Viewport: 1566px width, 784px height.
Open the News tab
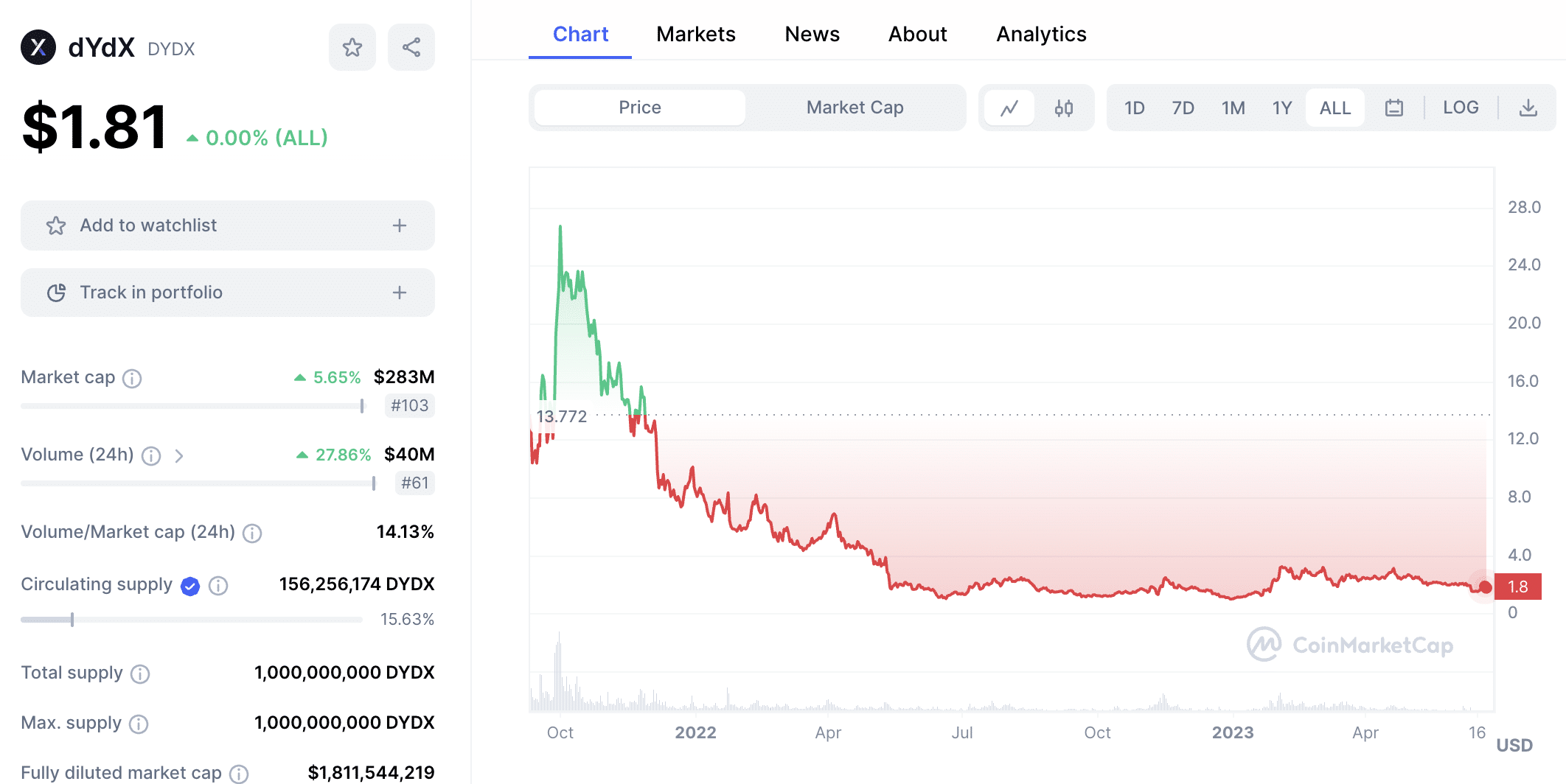click(812, 34)
